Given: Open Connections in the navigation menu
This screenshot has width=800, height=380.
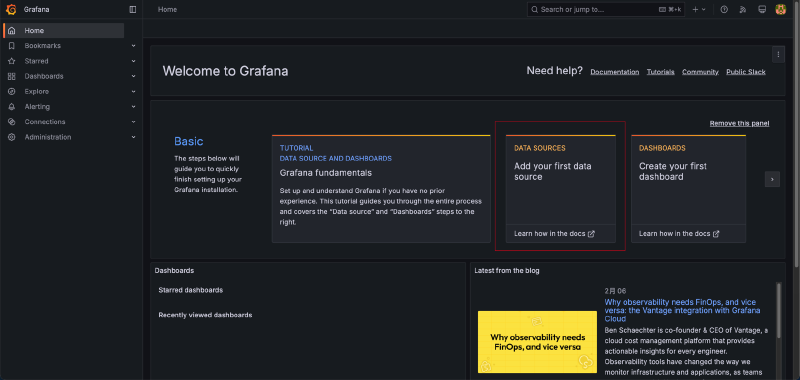Looking at the screenshot, I should 45,122.
